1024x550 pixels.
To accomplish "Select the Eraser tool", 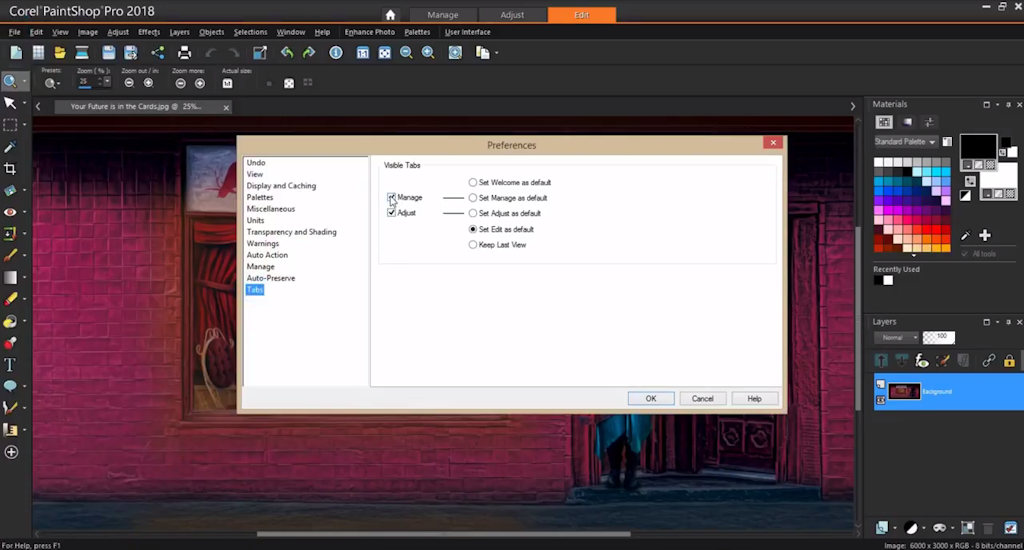I will tap(10, 299).
